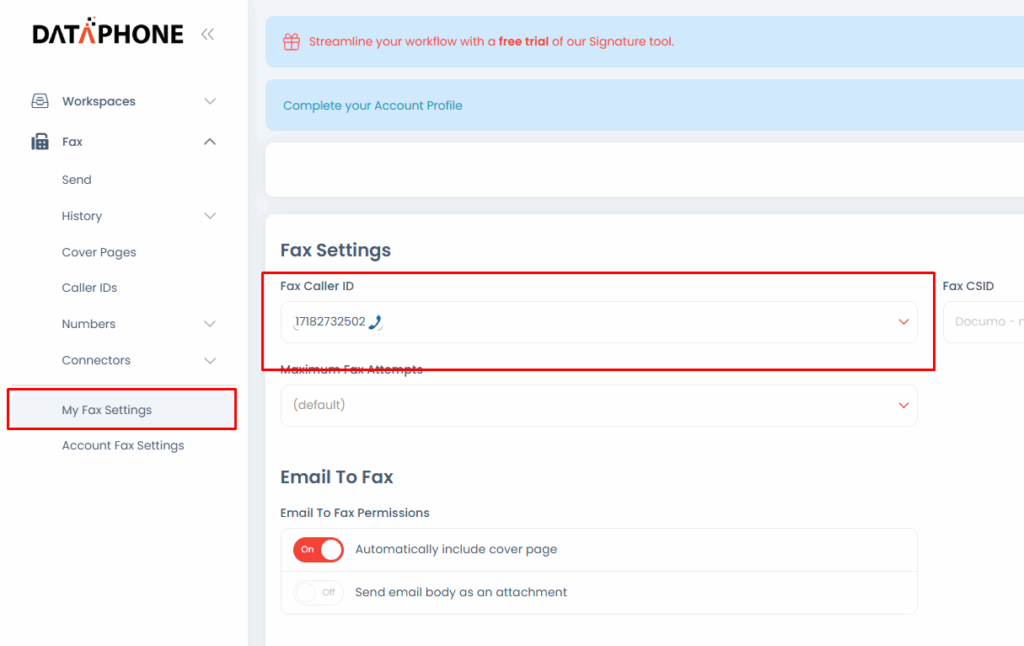Click the Fax CSID input field
1024x646 pixels.
(985, 322)
